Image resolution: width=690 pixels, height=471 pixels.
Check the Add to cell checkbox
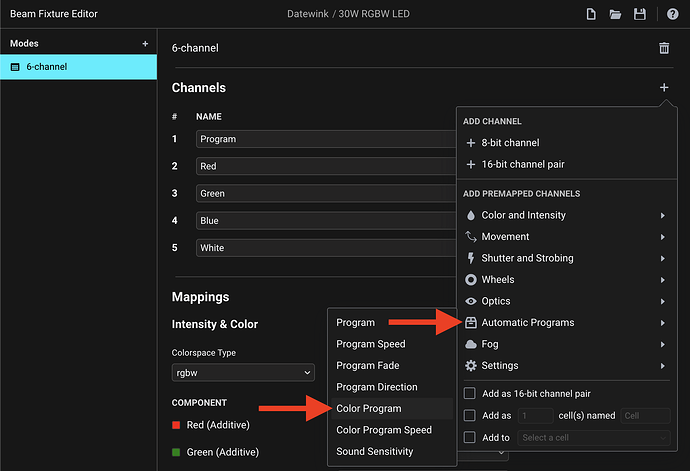tap(470, 437)
